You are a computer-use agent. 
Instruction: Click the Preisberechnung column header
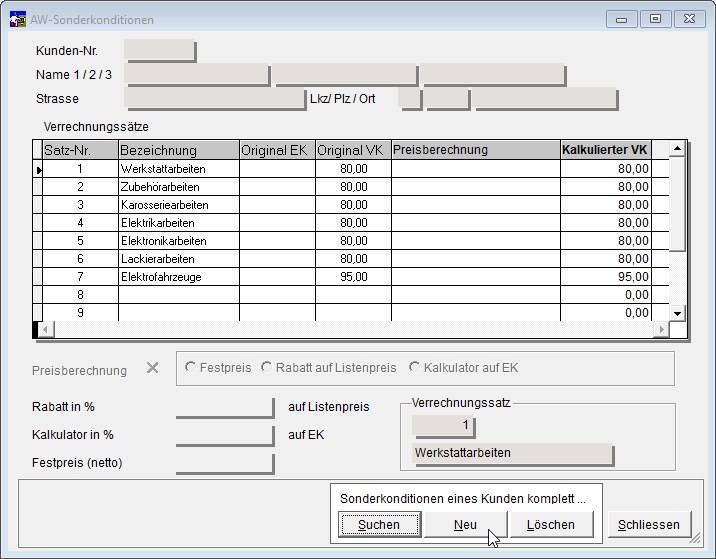476,150
